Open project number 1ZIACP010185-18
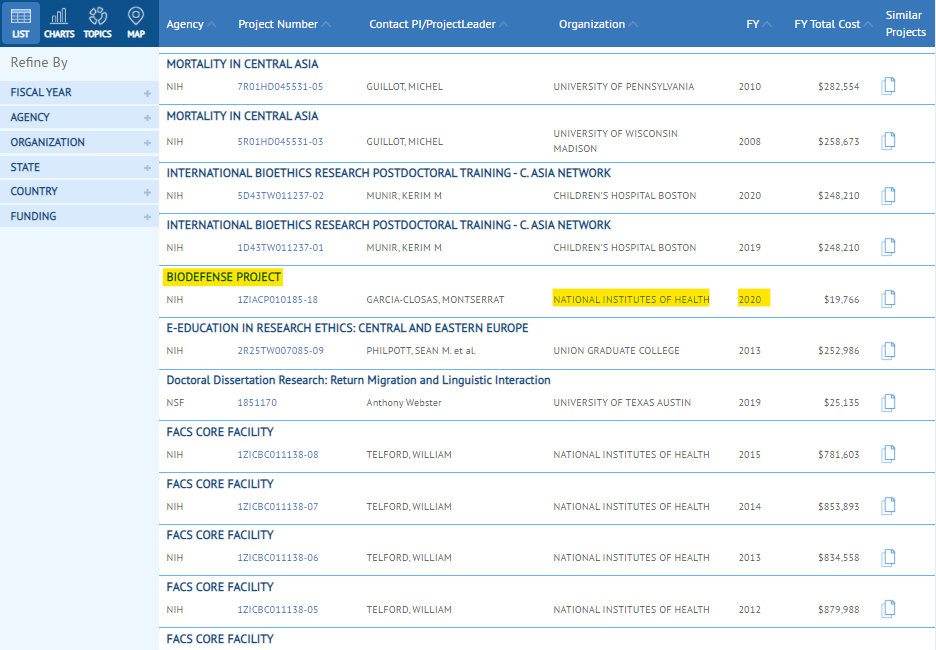The image size is (936, 650). [278, 300]
